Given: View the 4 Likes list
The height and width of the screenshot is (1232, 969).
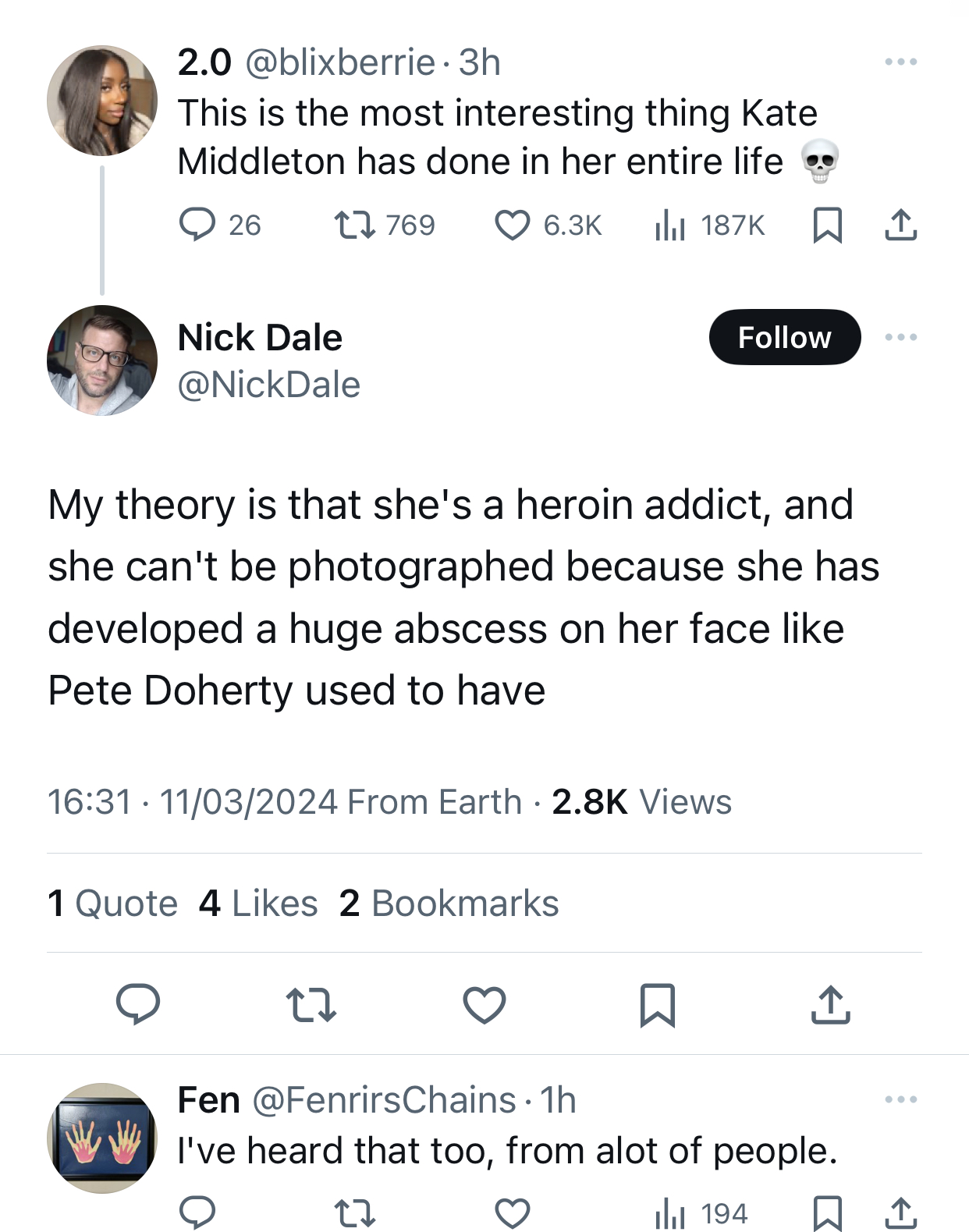Looking at the screenshot, I should pyautogui.click(x=258, y=904).
